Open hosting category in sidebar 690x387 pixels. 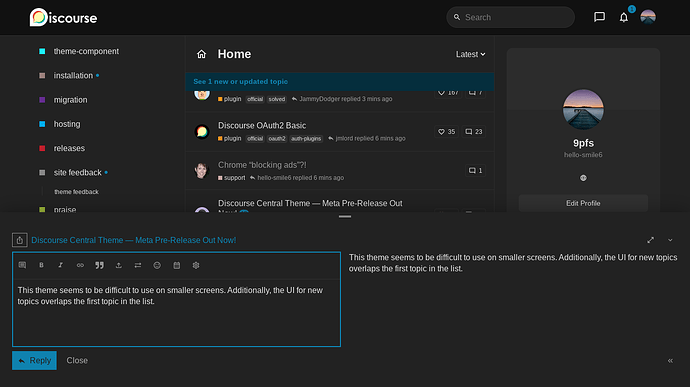click(x=67, y=124)
